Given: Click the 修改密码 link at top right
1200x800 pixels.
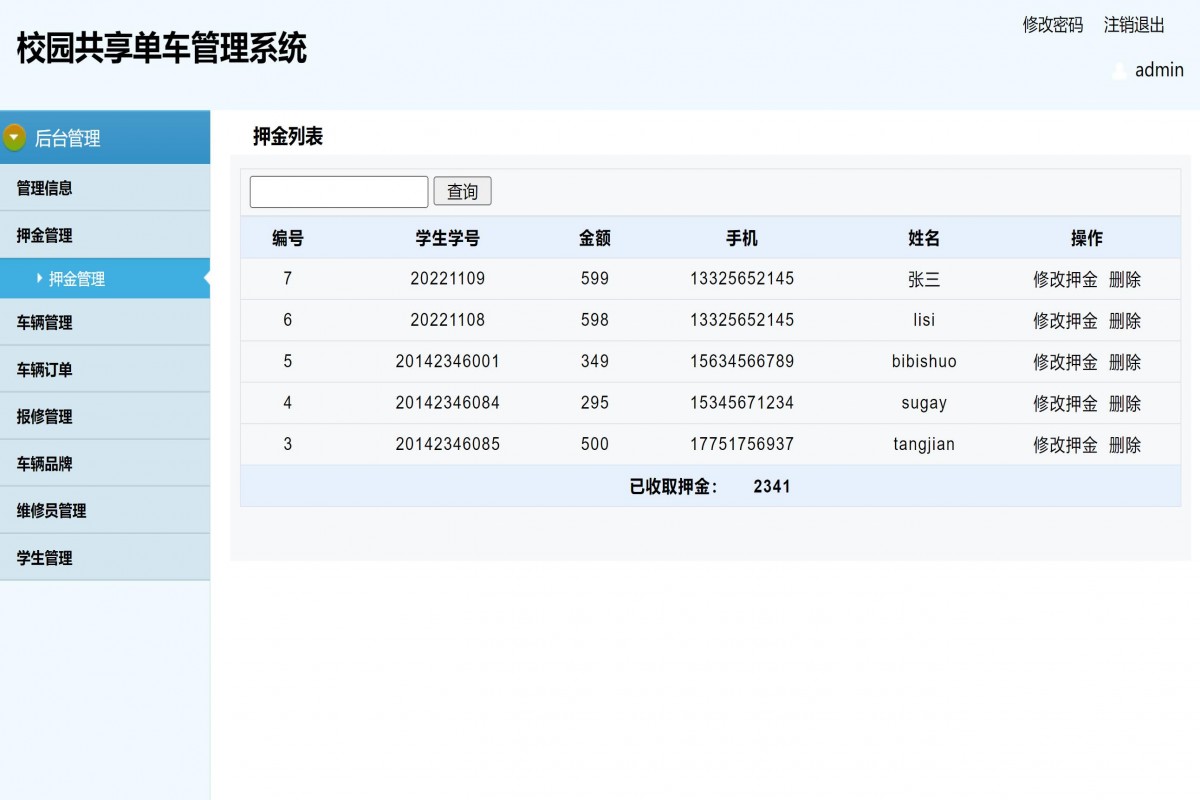Looking at the screenshot, I should click(1051, 25).
